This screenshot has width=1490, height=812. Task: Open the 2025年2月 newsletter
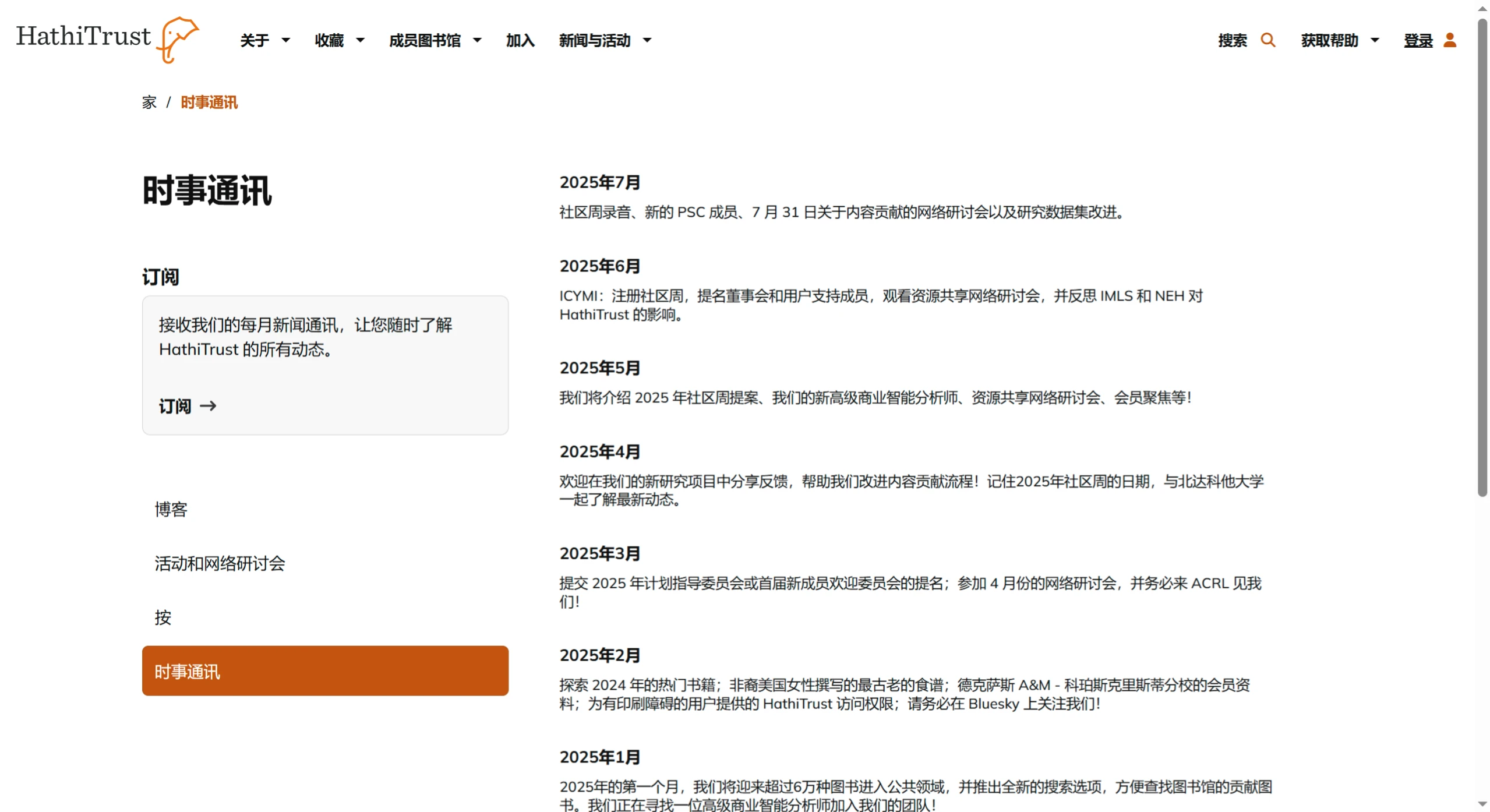pos(599,655)
